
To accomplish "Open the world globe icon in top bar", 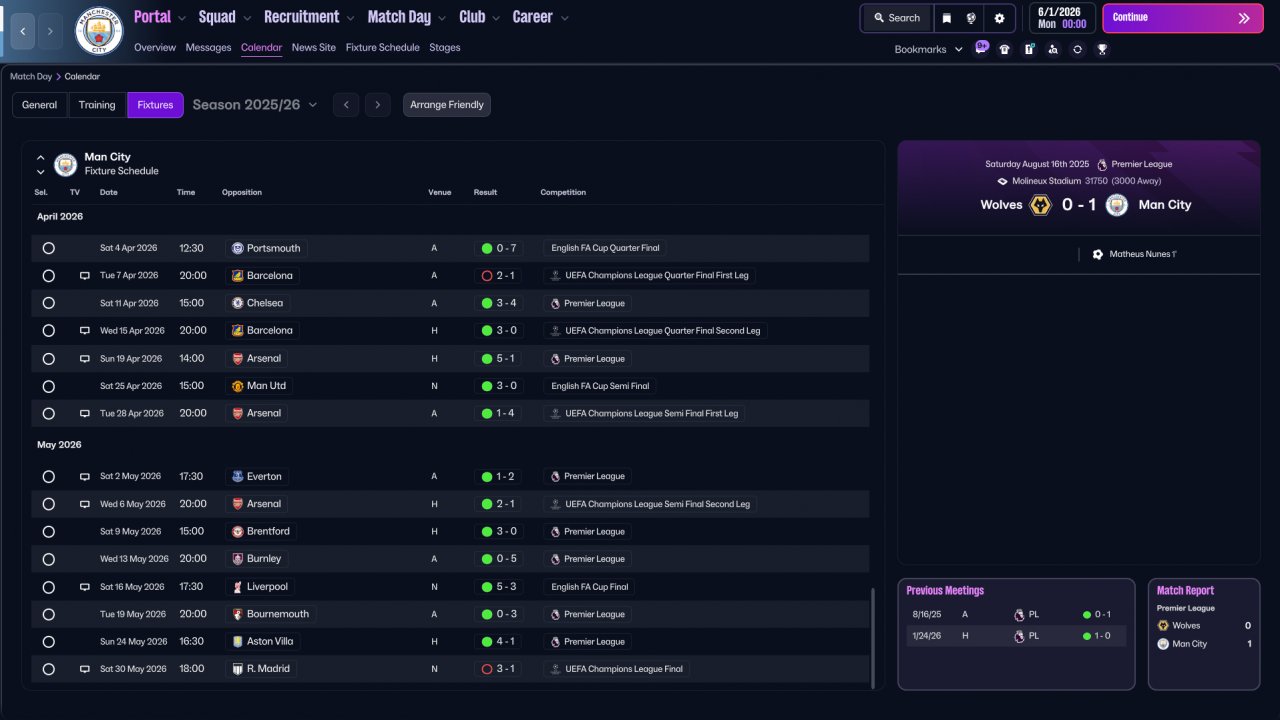I will pyautogui.click(x=971, y=18).
